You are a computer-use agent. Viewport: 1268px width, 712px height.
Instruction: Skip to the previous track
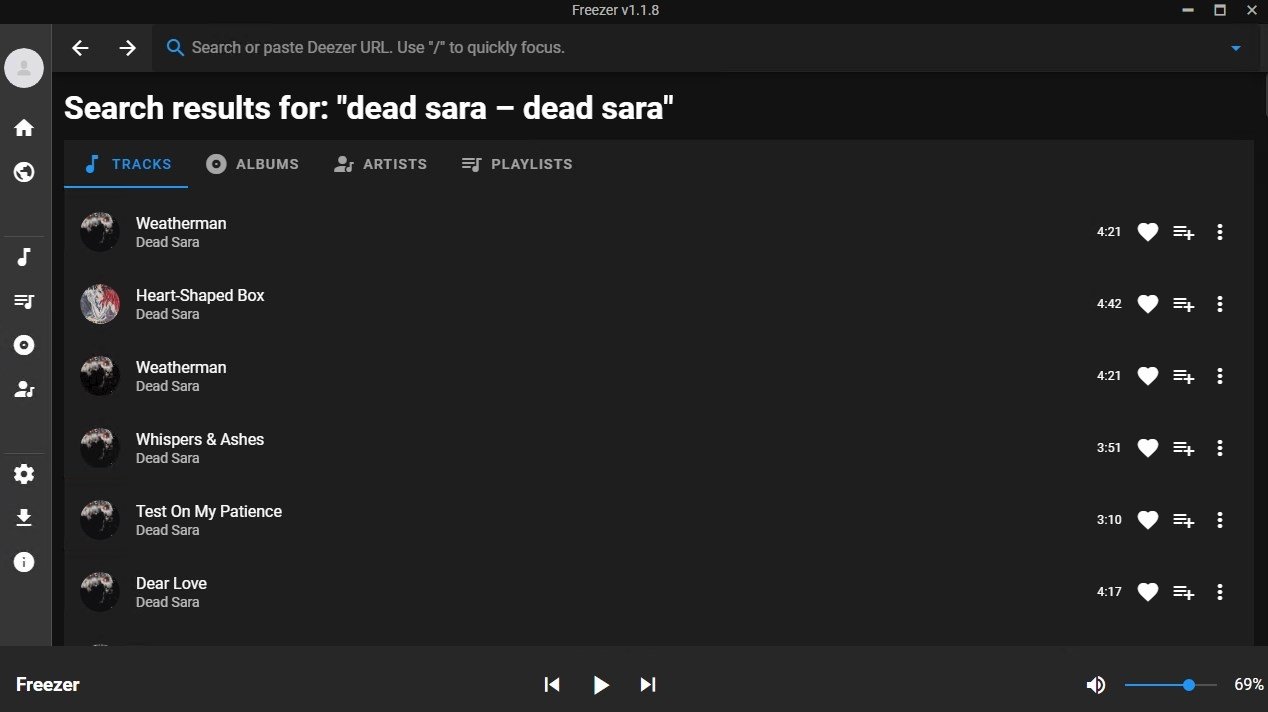[552, 685]
